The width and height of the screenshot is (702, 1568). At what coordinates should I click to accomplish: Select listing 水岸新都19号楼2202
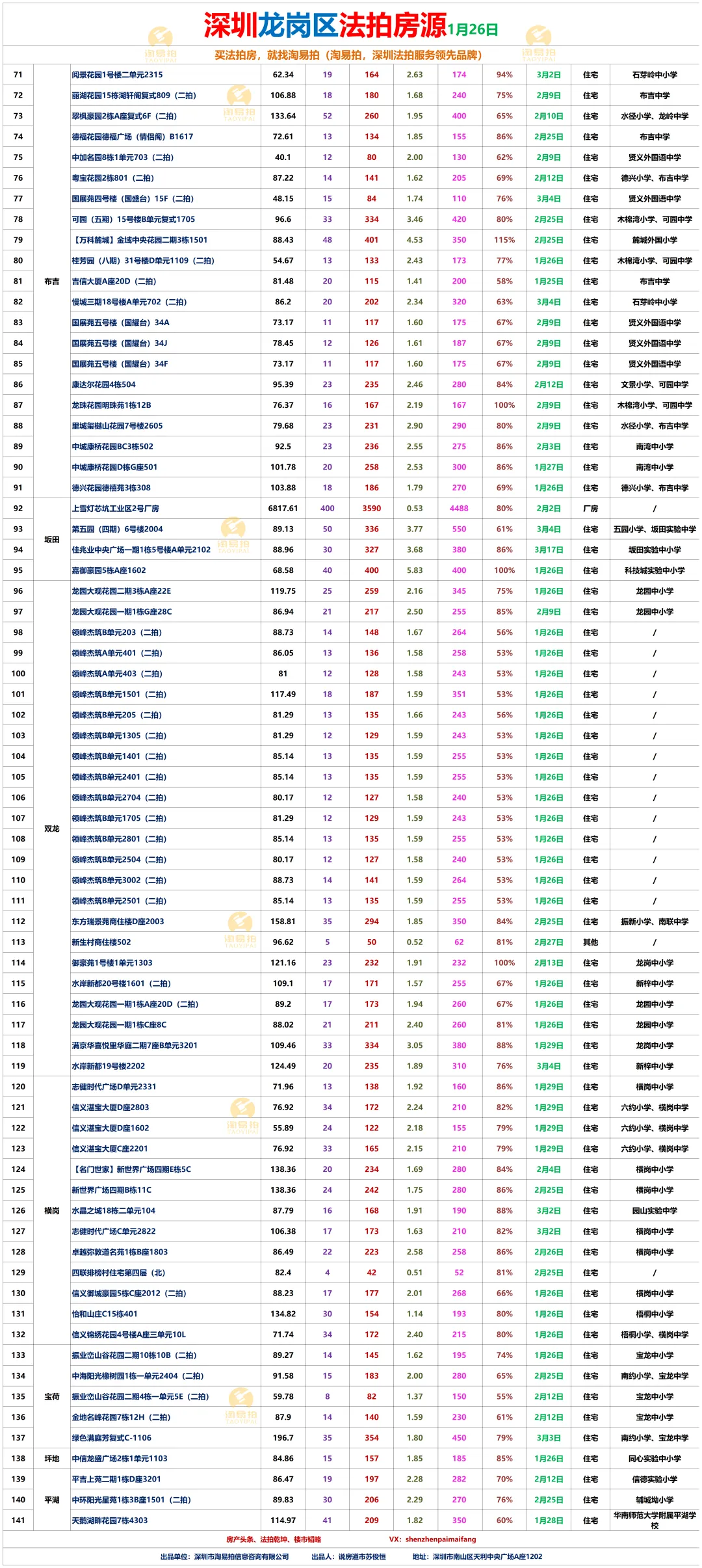click(108, 1066)
